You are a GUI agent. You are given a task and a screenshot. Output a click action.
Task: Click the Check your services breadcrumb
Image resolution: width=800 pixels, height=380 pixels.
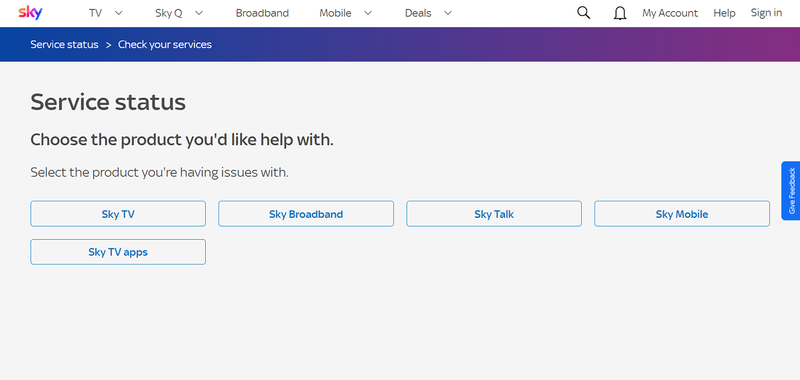coord(165,44)
